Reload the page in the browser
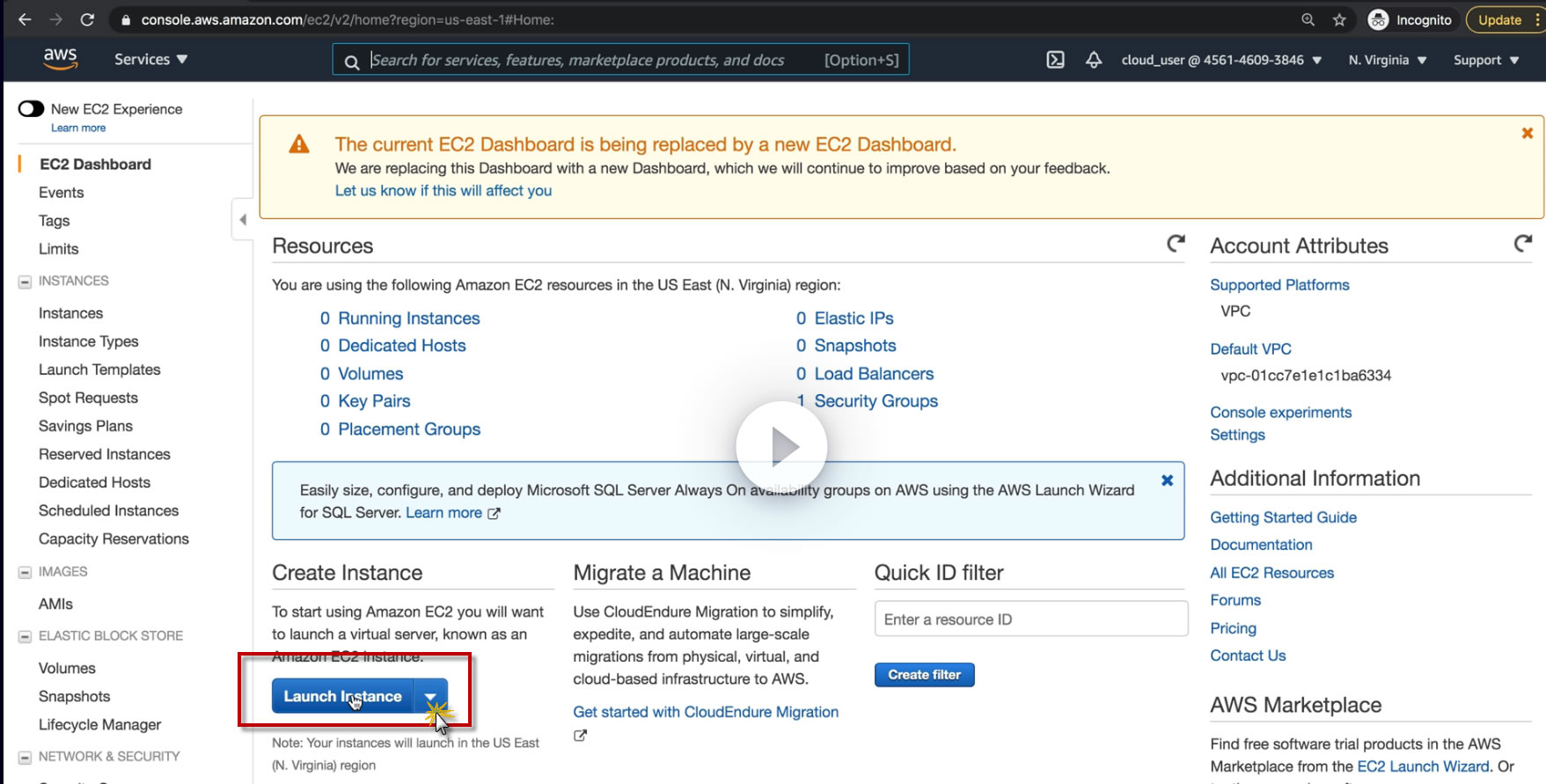Screen dimensions: 1546x784 [87, 19]
